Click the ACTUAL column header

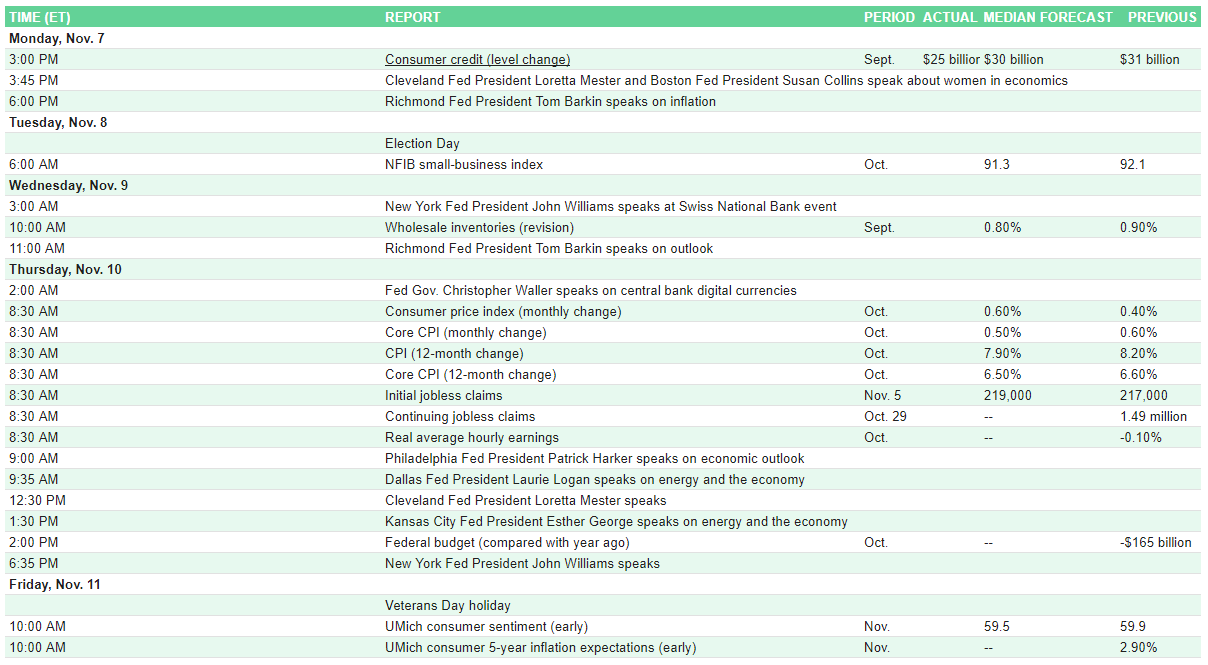pos(949,17)
